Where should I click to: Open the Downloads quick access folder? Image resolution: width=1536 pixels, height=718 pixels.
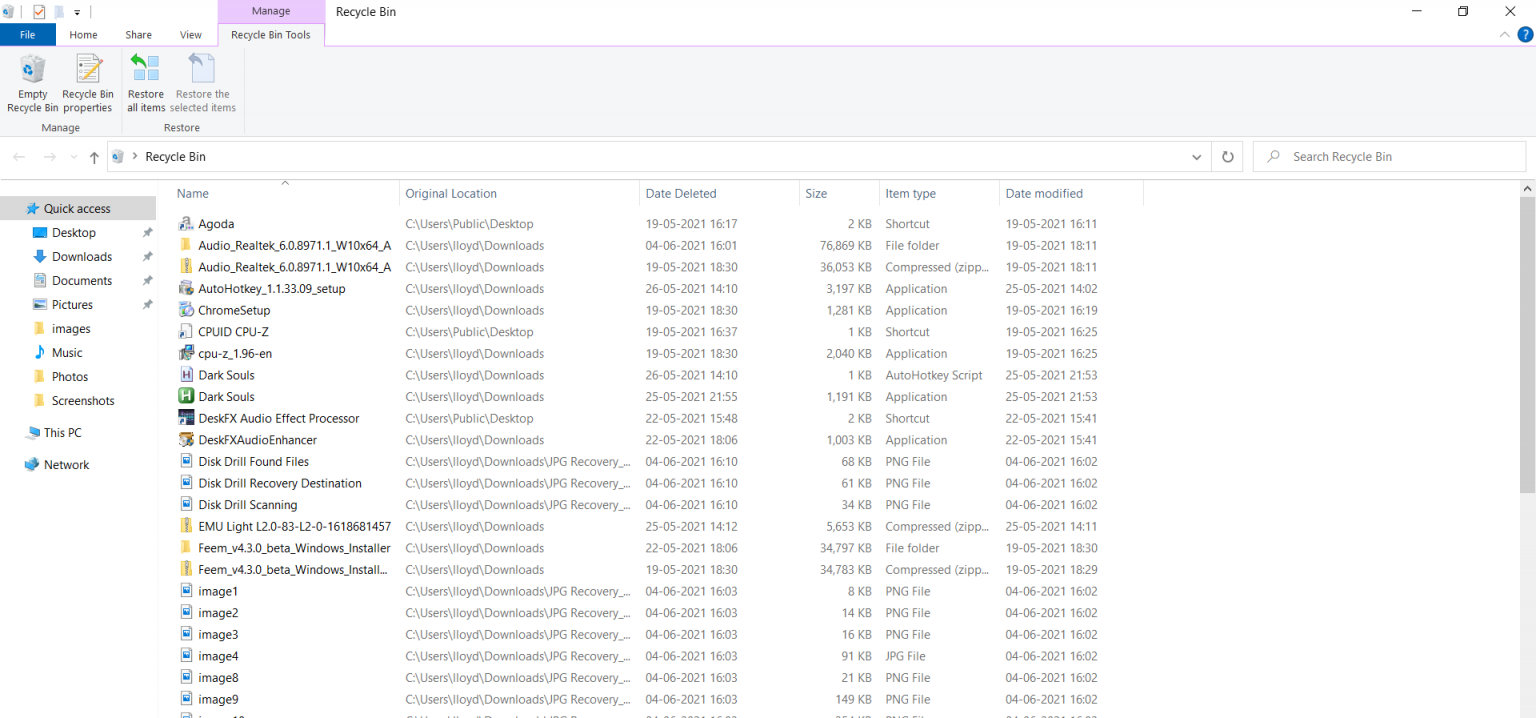click(82, 257)
